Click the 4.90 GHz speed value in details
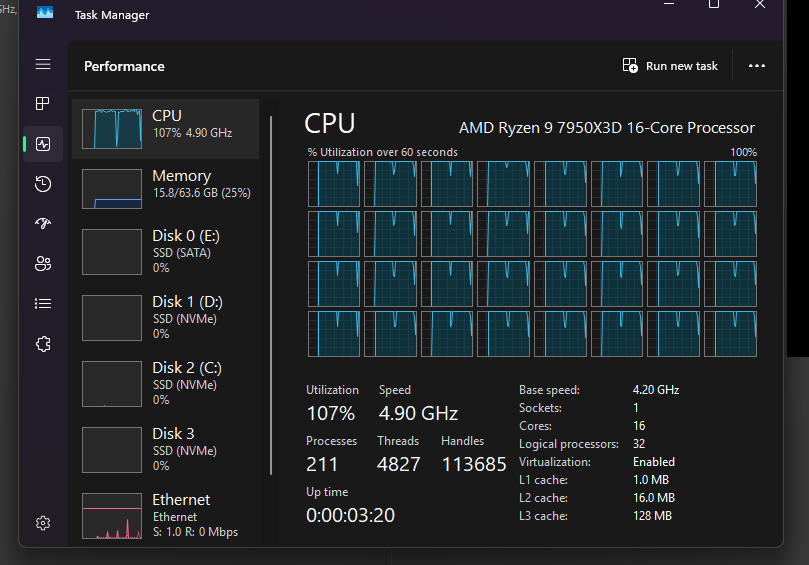 (418, 413)
